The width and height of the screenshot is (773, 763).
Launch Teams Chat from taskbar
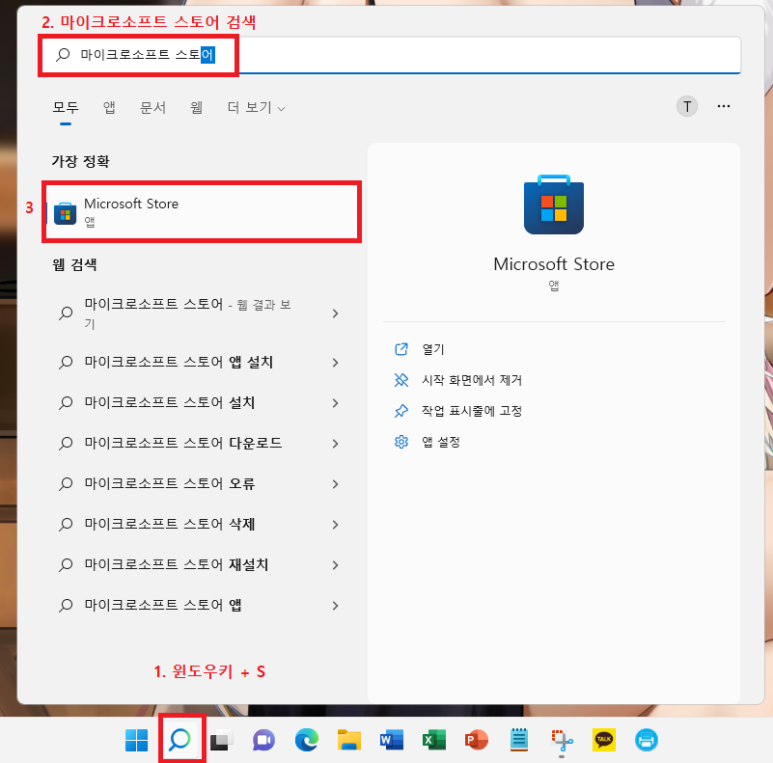click(x=264, y=740)
